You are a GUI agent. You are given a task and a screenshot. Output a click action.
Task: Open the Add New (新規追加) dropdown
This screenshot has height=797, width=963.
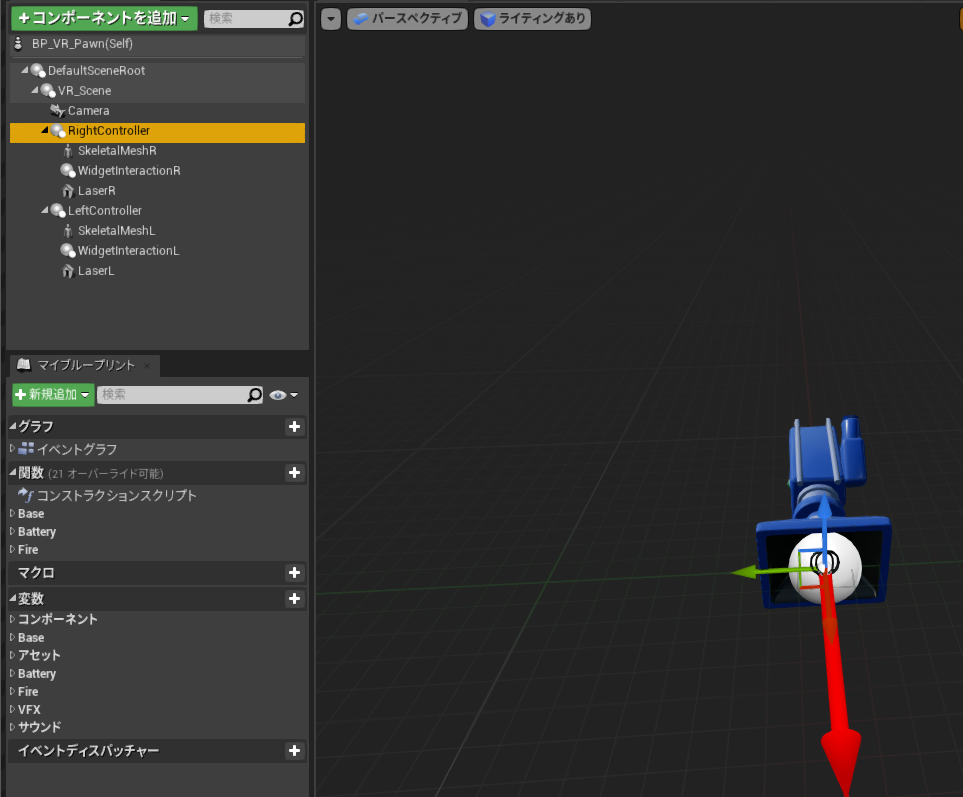53,394
